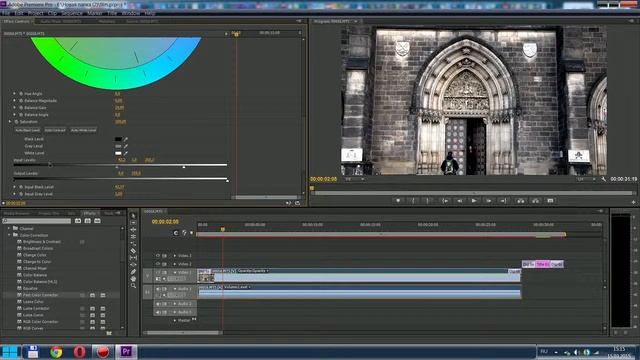Viewport: 640px width, 360px height.
Task: Click the Extract button in Program monitor
Action: 536,200
